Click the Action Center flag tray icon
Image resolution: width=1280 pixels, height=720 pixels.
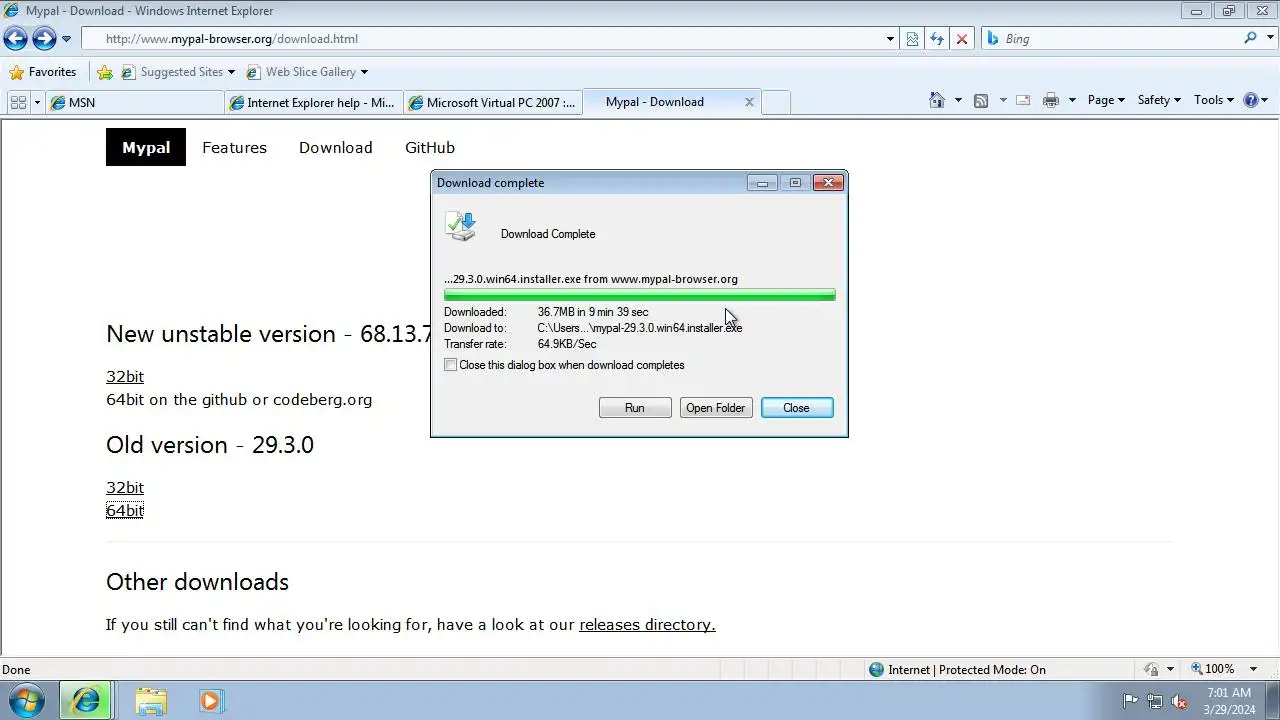pos(1130,701)
